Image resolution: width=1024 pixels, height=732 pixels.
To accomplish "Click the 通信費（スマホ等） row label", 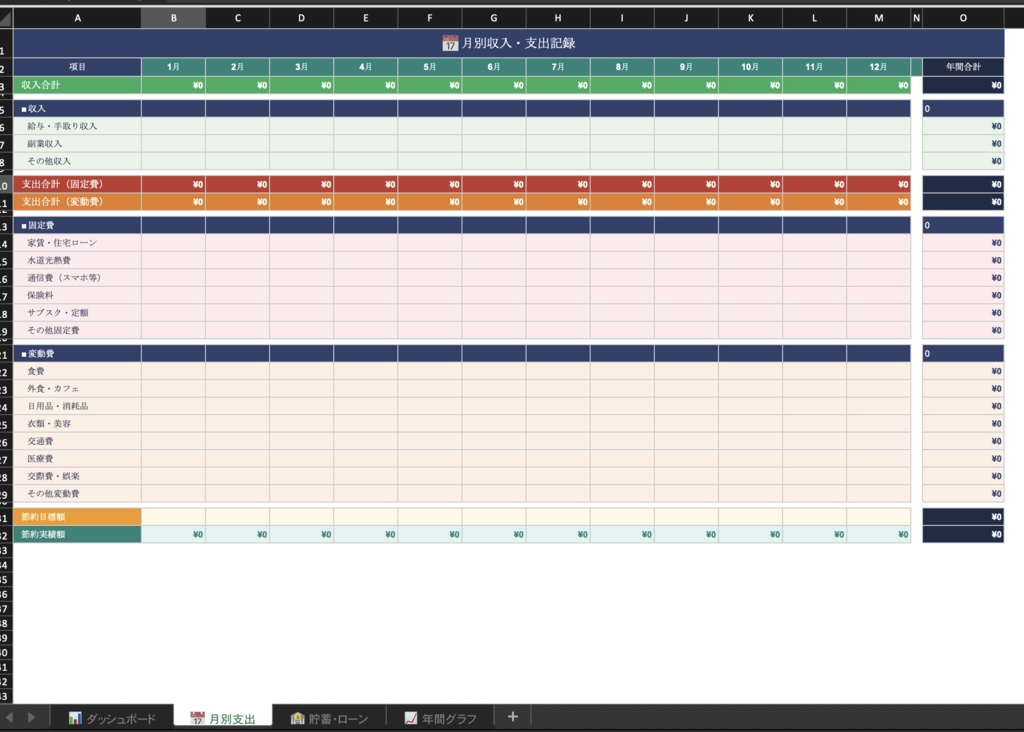I will 77,278.
